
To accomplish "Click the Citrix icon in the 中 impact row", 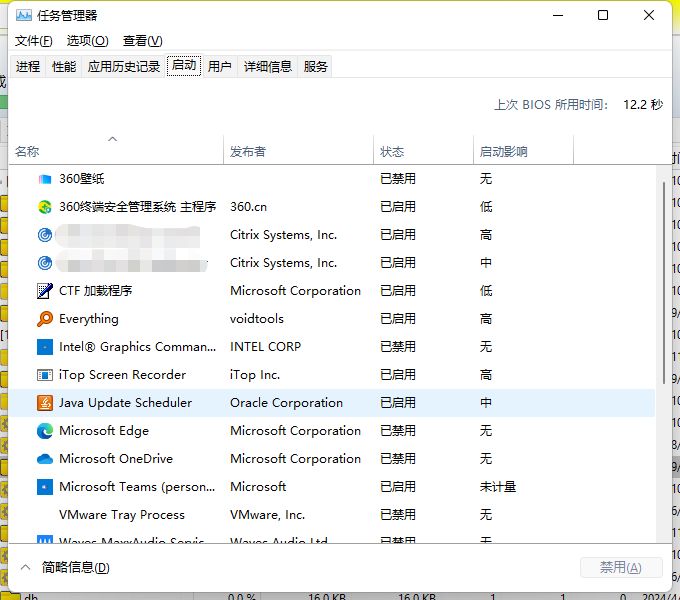I will [x=45, y=263].
